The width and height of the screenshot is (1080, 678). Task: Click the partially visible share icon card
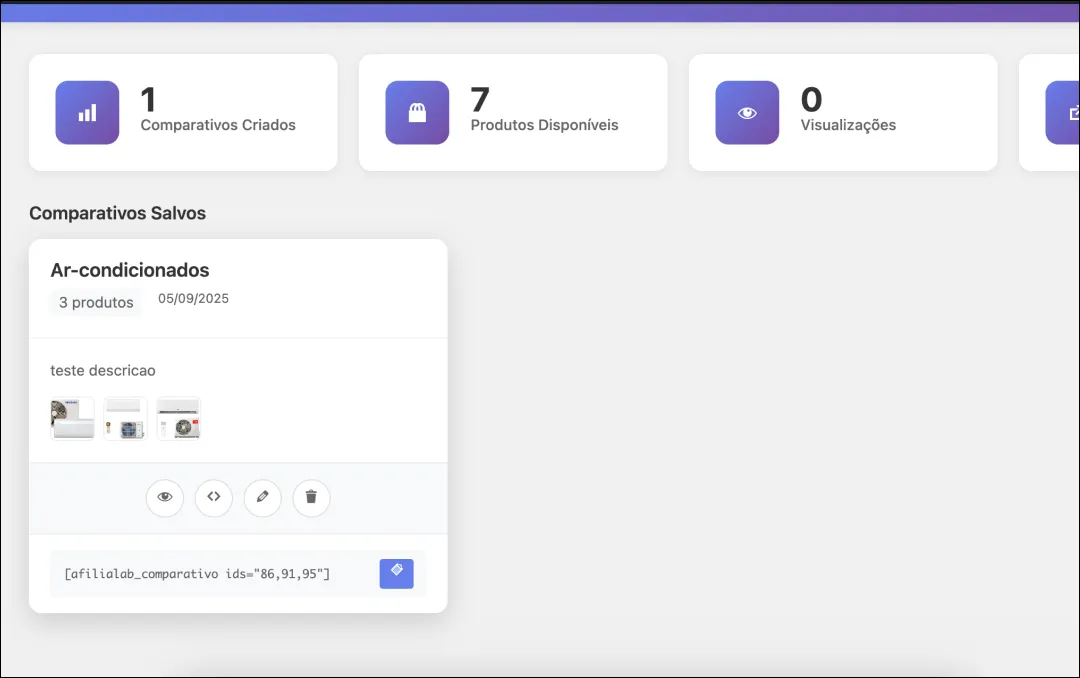pyautogui.click(x=1064, y=113)
